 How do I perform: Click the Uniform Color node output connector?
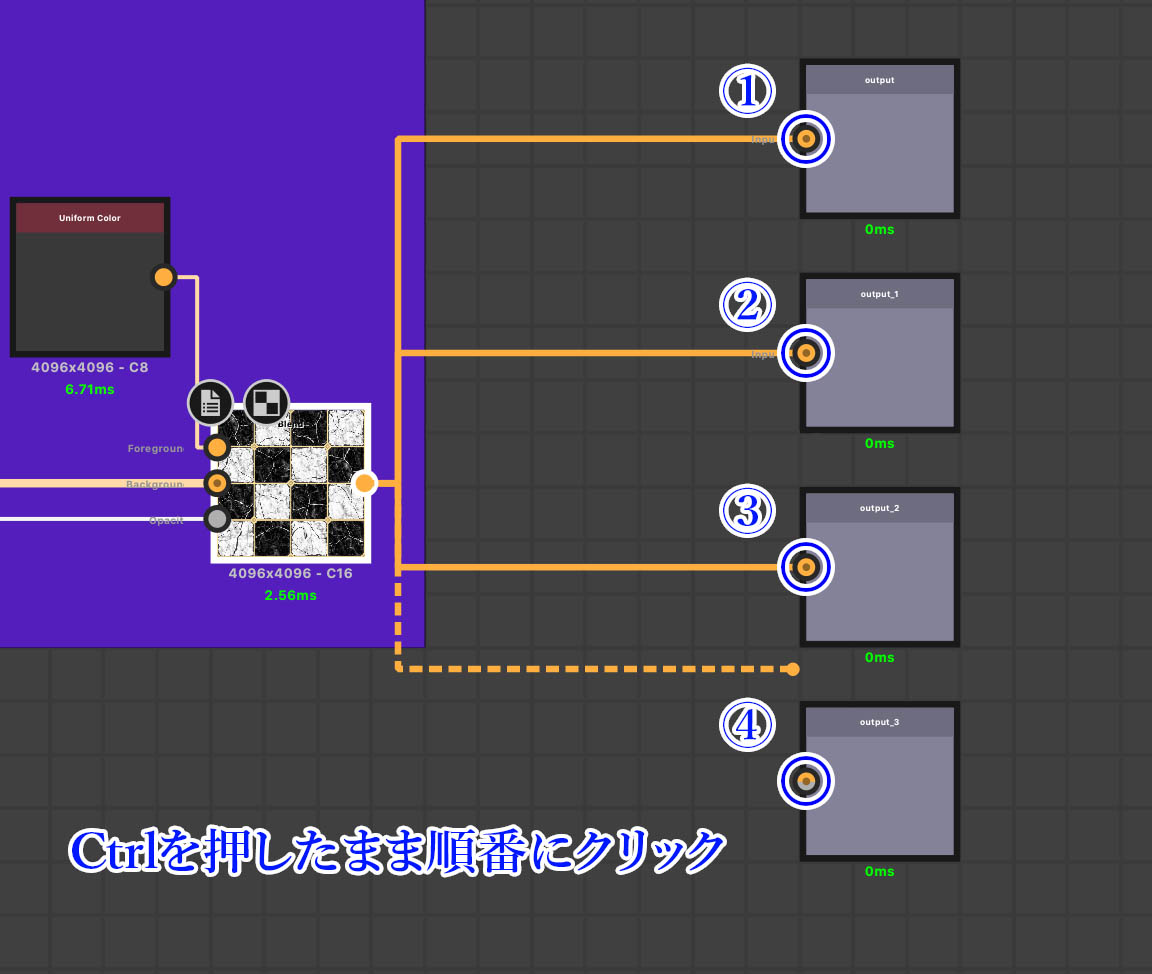click(164, 277)
